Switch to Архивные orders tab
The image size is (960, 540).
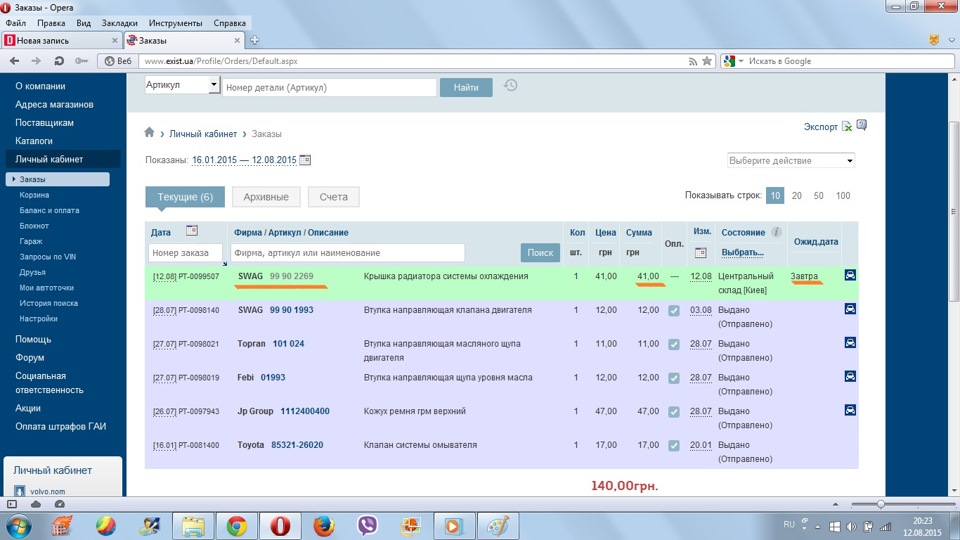[x=266, y=197]
